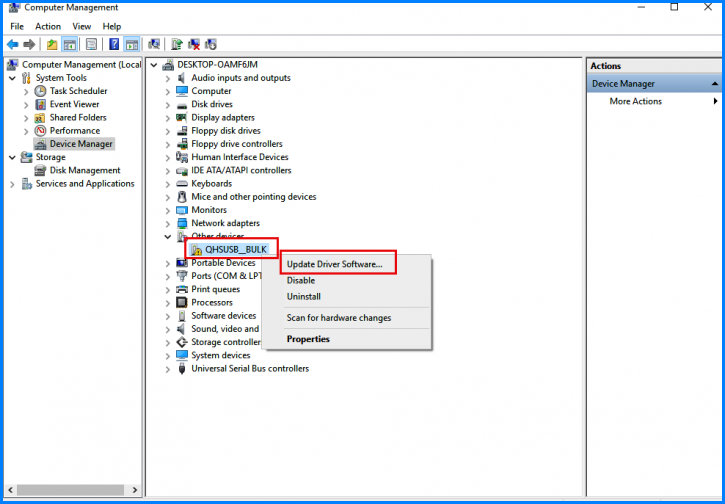Click the QHSUSB__BULK device name
The width and height of the screenshot is (725, 504).
[x=236, y=250]
